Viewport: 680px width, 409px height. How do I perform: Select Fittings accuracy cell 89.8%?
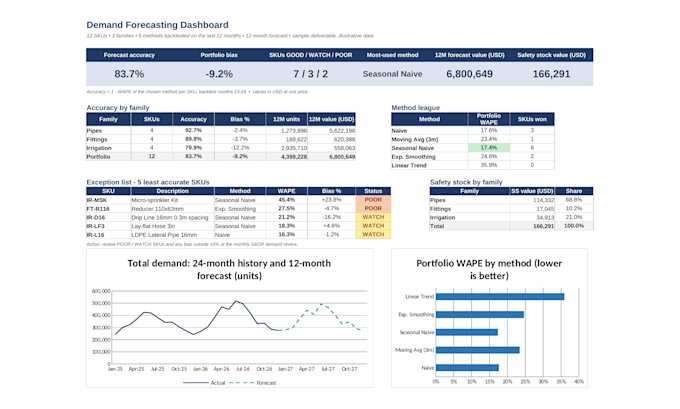[193, 139]
